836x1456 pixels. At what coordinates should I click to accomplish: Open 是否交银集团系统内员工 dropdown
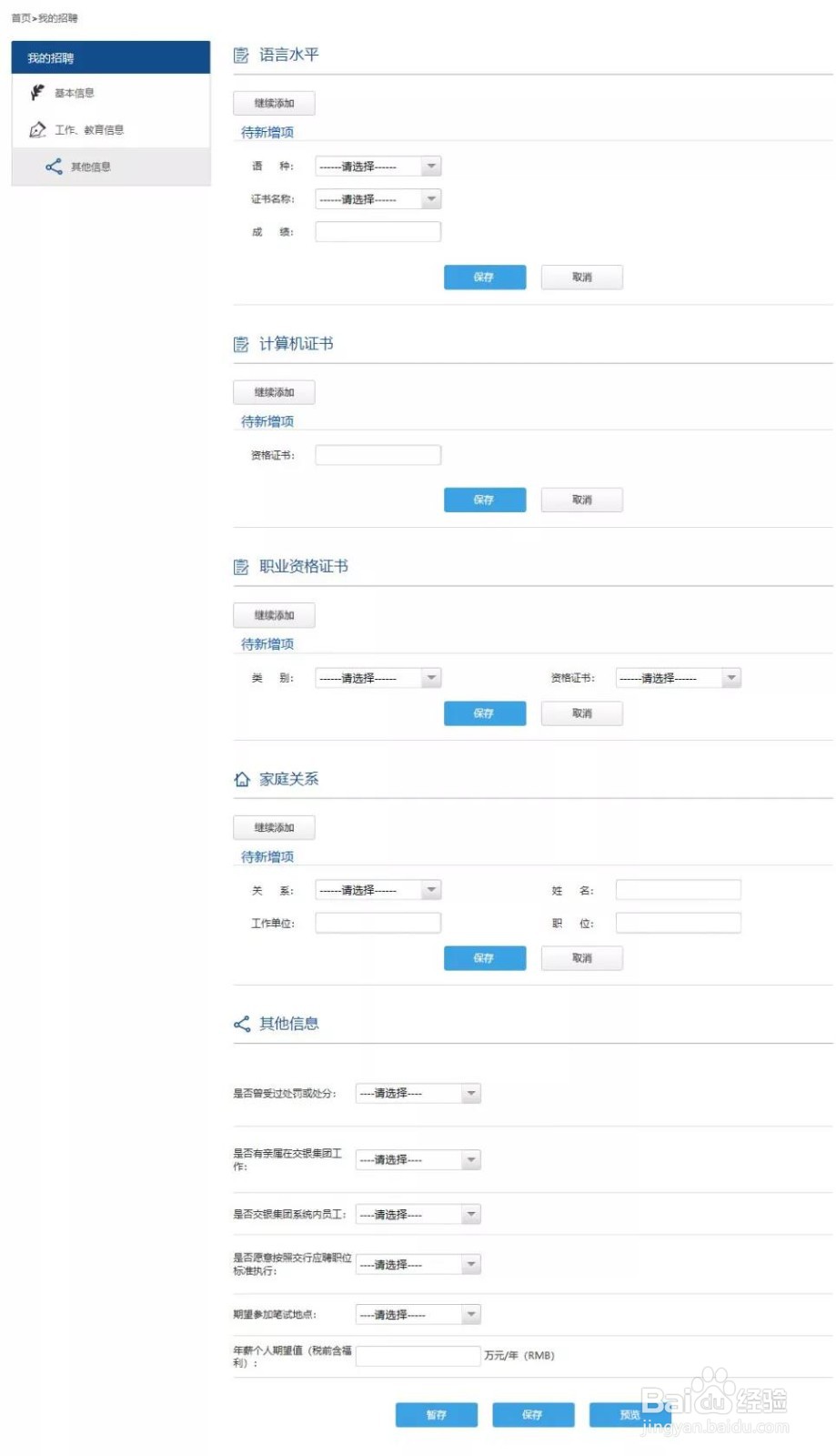418,1215
